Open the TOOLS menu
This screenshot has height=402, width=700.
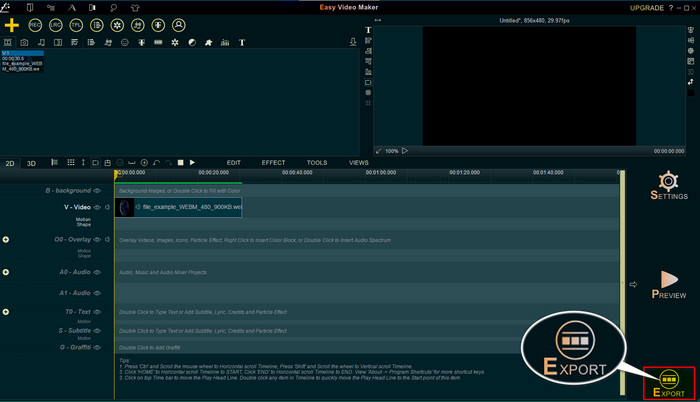pos(317,163)
